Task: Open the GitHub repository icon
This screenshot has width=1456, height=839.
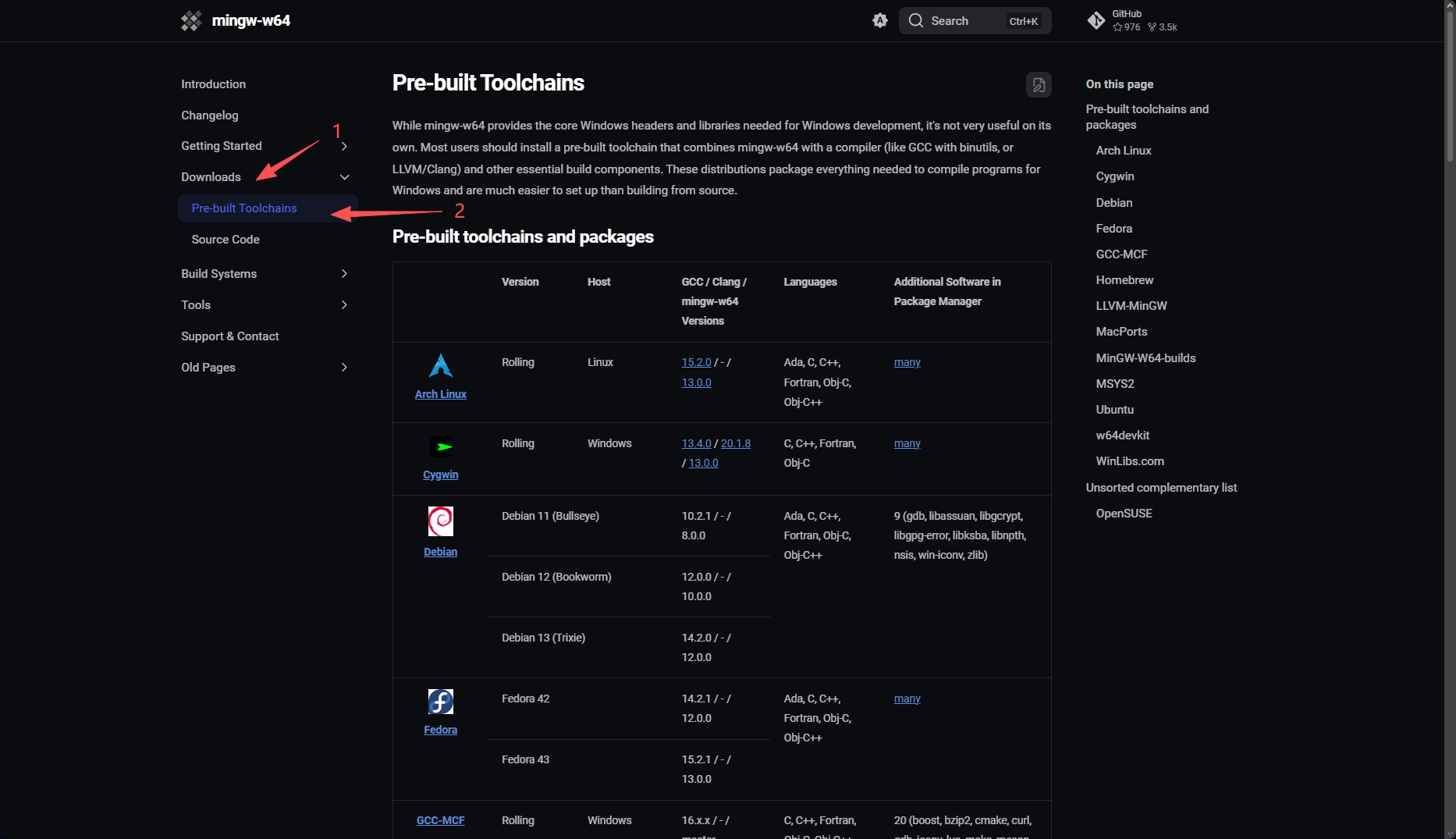Action: (1096, 21)
